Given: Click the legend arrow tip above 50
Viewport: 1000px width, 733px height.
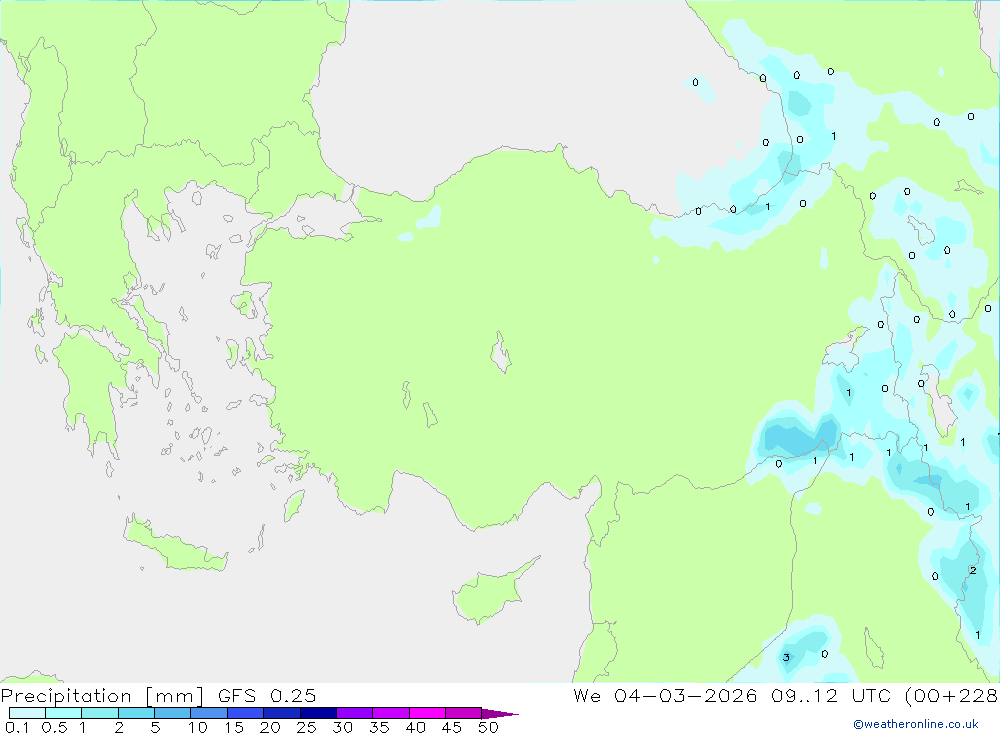Looking at the screenshot, I should click(x=500, y=714).
